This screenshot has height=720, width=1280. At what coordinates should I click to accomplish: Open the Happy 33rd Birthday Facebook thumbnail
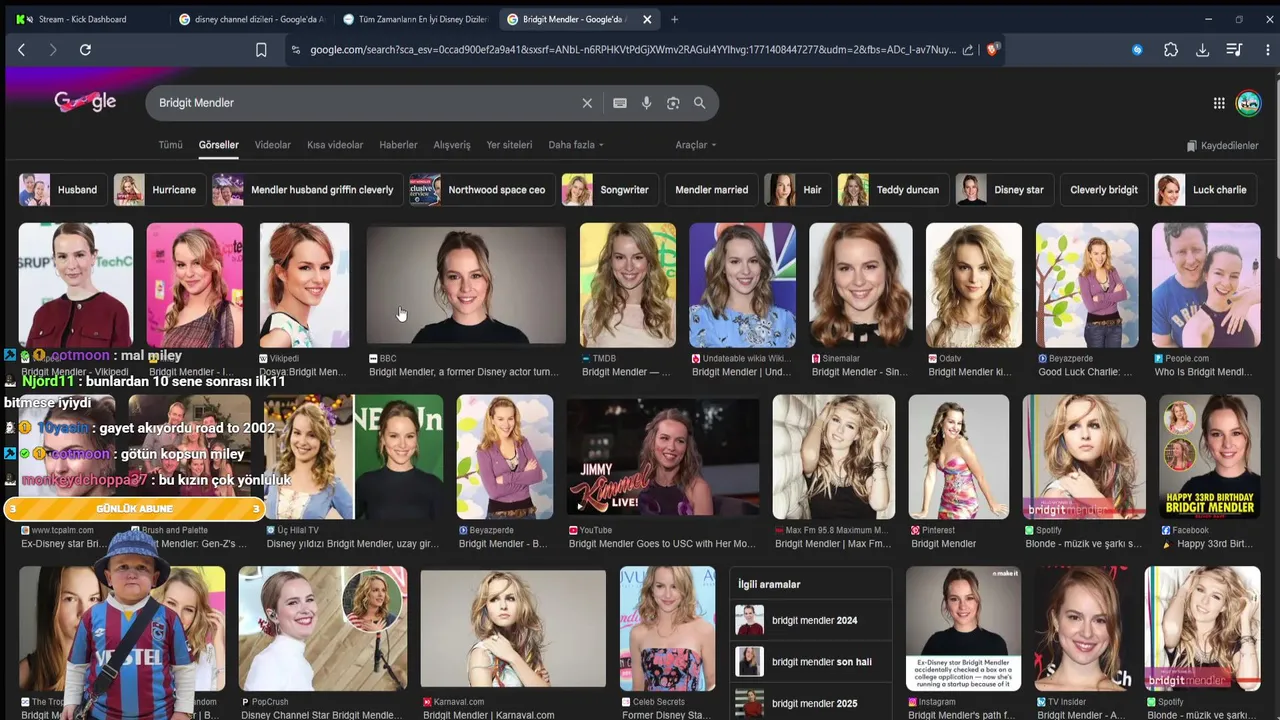1209,457
